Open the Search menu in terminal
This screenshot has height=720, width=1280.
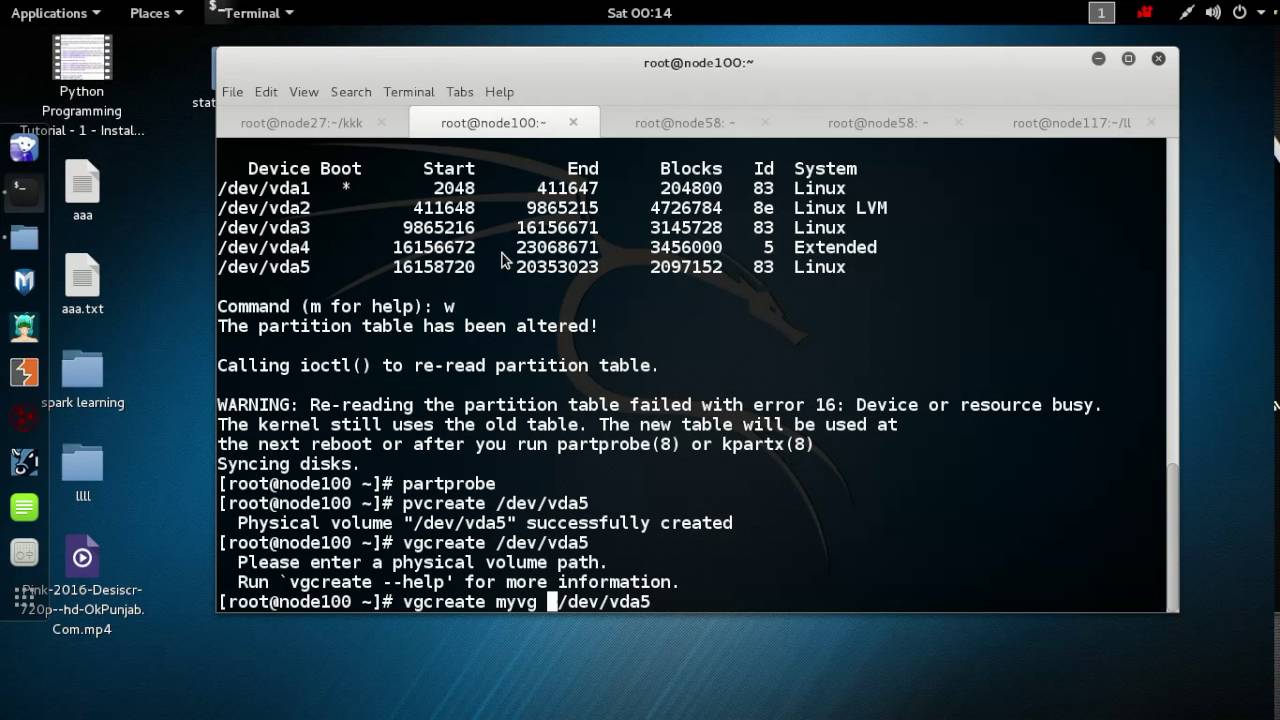tap(351, 92)
